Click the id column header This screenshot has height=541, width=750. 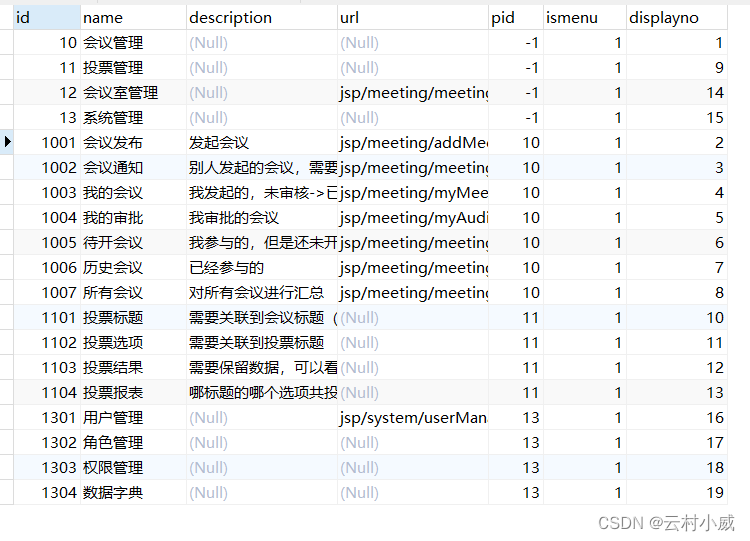pyautogui.click(x=47, y=18)
